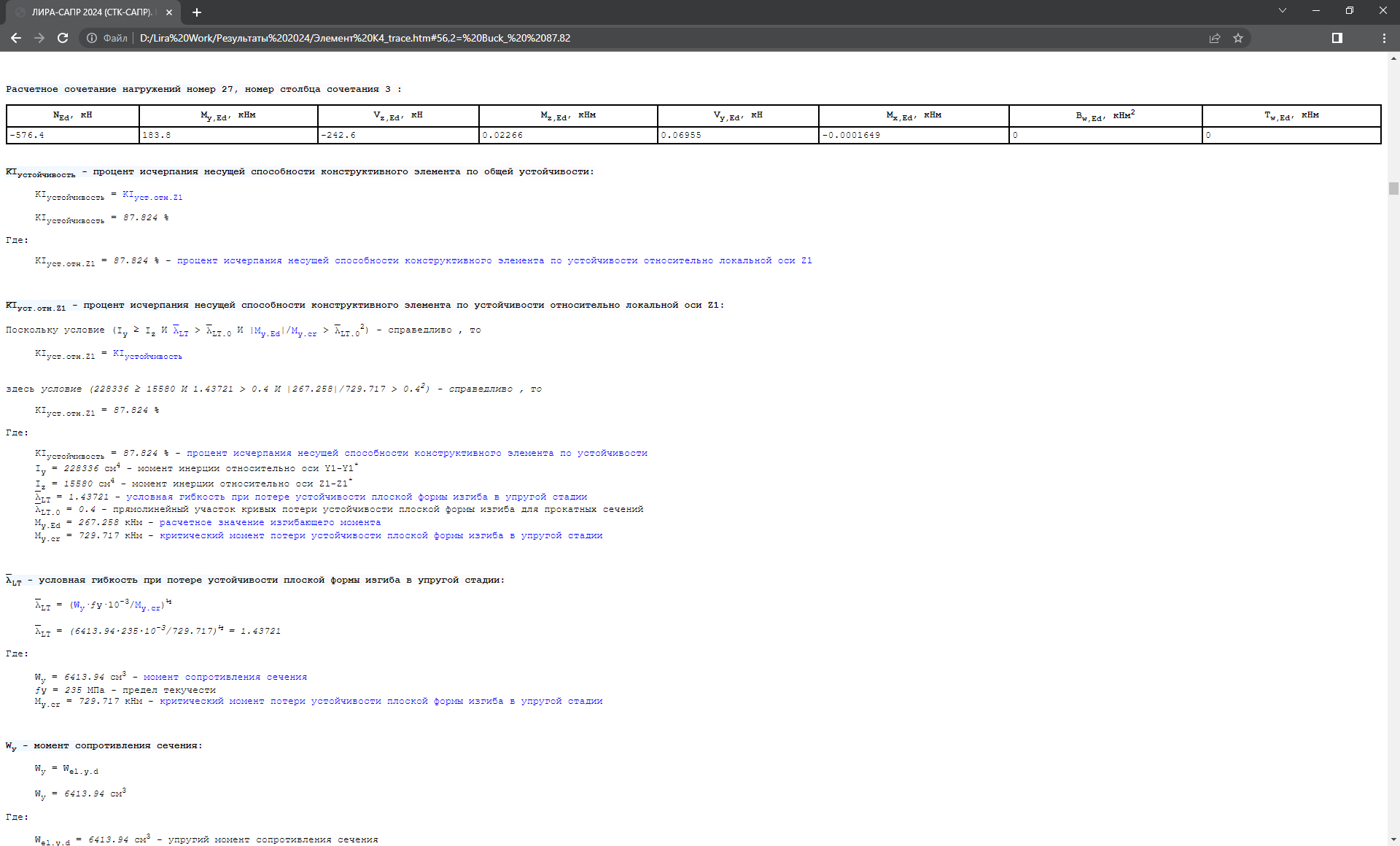
Task: Open new tab with plus button
Action: coord(197,12)
